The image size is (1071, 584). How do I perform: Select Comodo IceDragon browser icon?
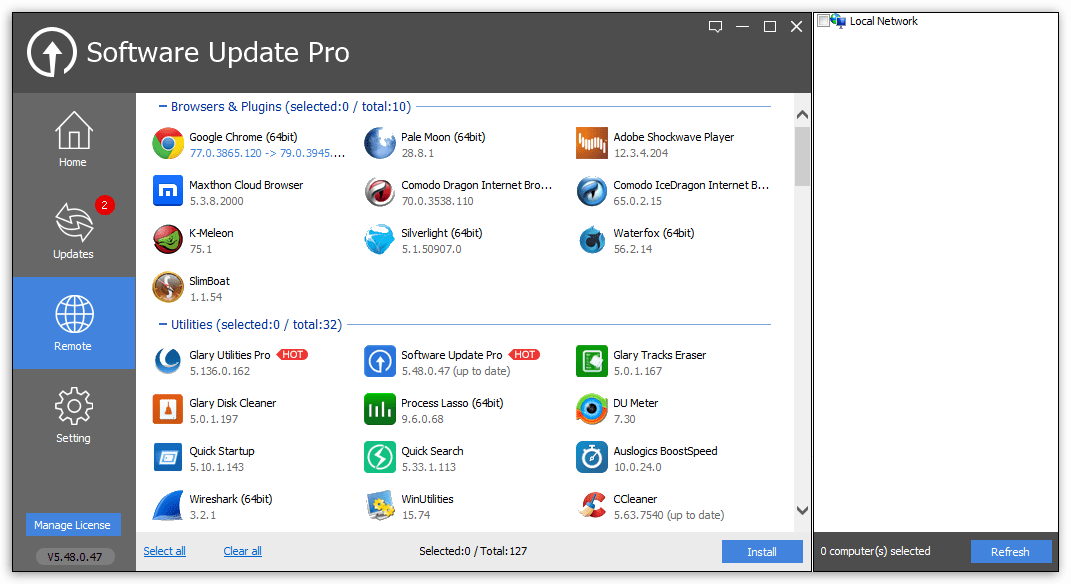pyautogui.click(x=592, y=191)
